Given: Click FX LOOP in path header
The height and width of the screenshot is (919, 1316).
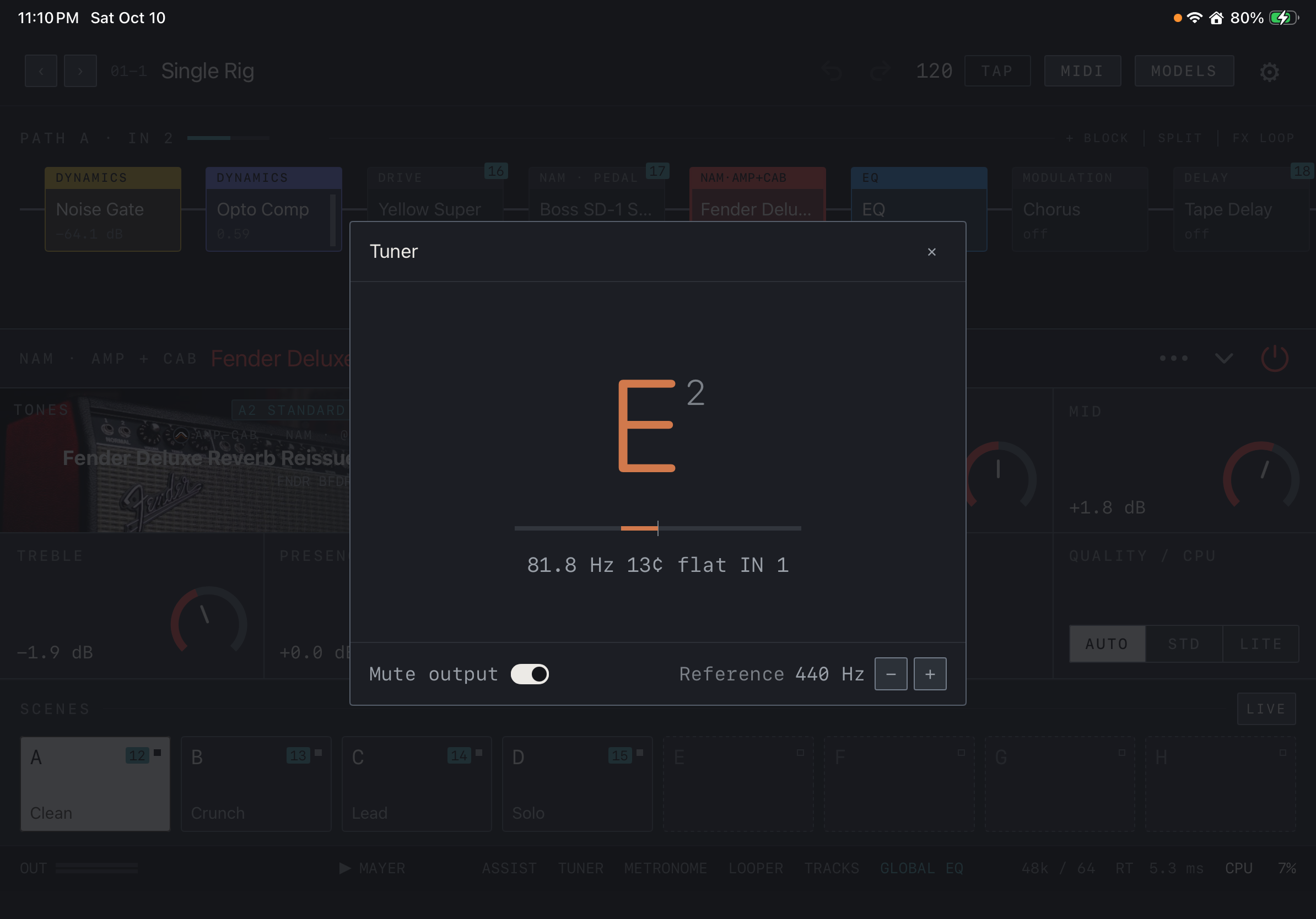Looking at the screenshot, I should pos(1263,138).
